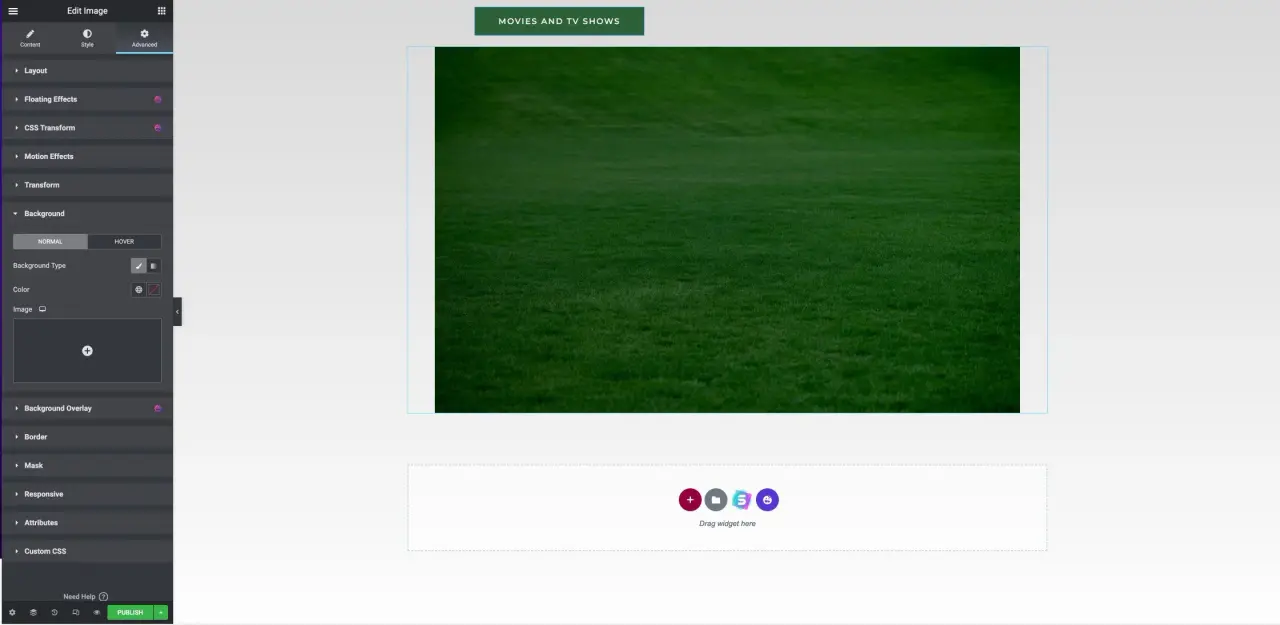Viewport: 1280px width, 625px height.
Task: Preview changes with eye icon
Action: pos(96,612)
